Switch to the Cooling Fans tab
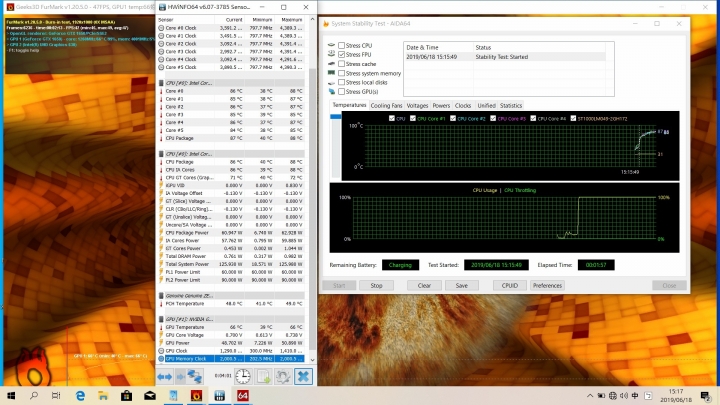720x405 pixels. [386, 106]
